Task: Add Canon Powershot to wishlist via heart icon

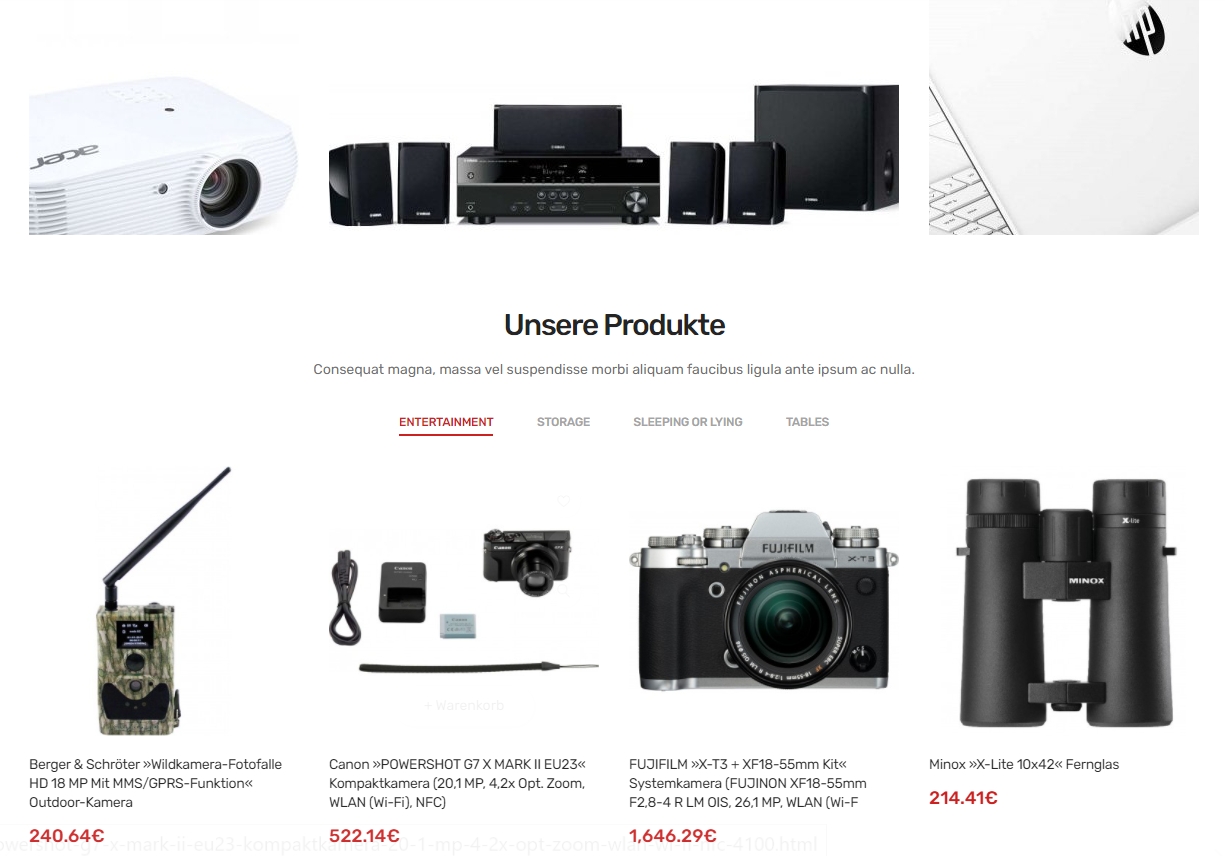Action: pos(563,500)
